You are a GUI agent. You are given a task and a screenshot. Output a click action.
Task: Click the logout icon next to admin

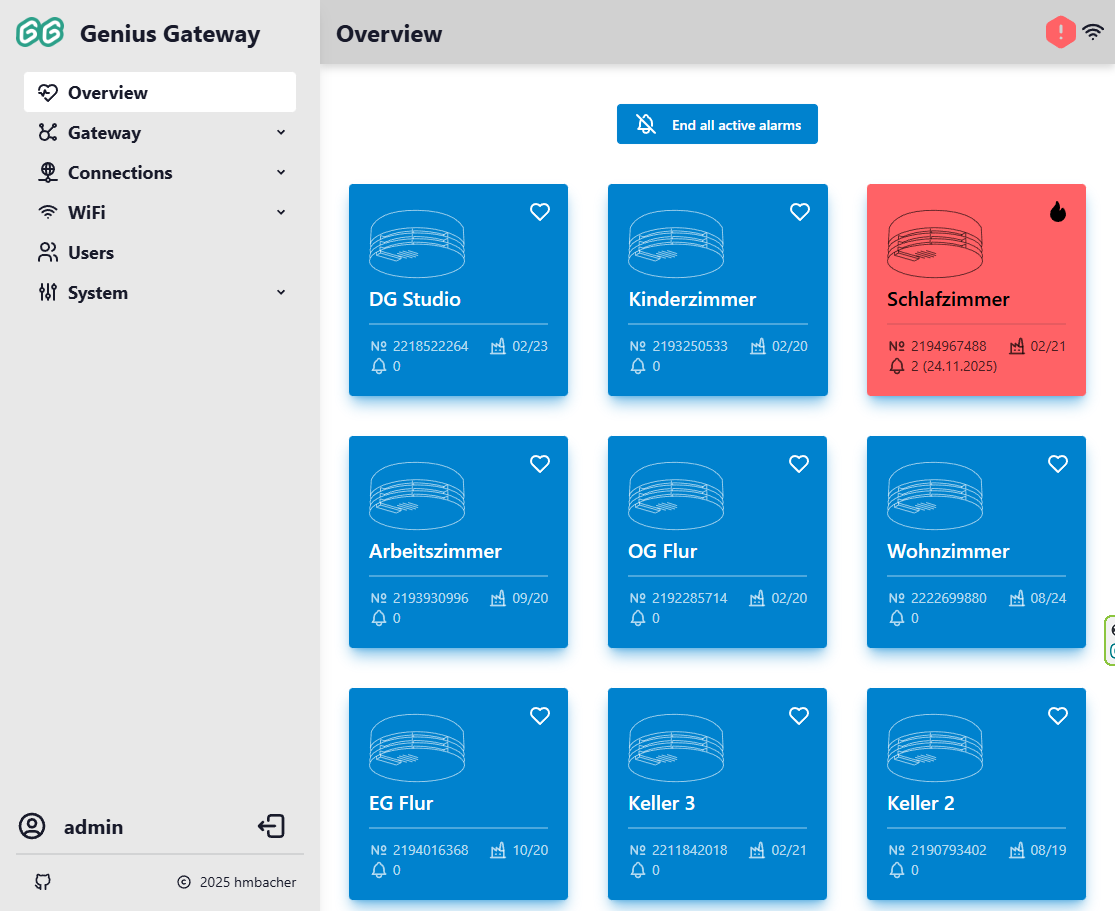[271, 826]
